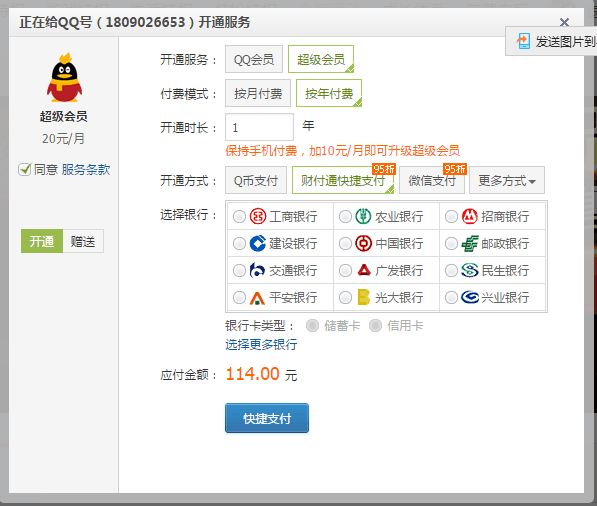Choose 按月付费 payment mode

[258, 93]
